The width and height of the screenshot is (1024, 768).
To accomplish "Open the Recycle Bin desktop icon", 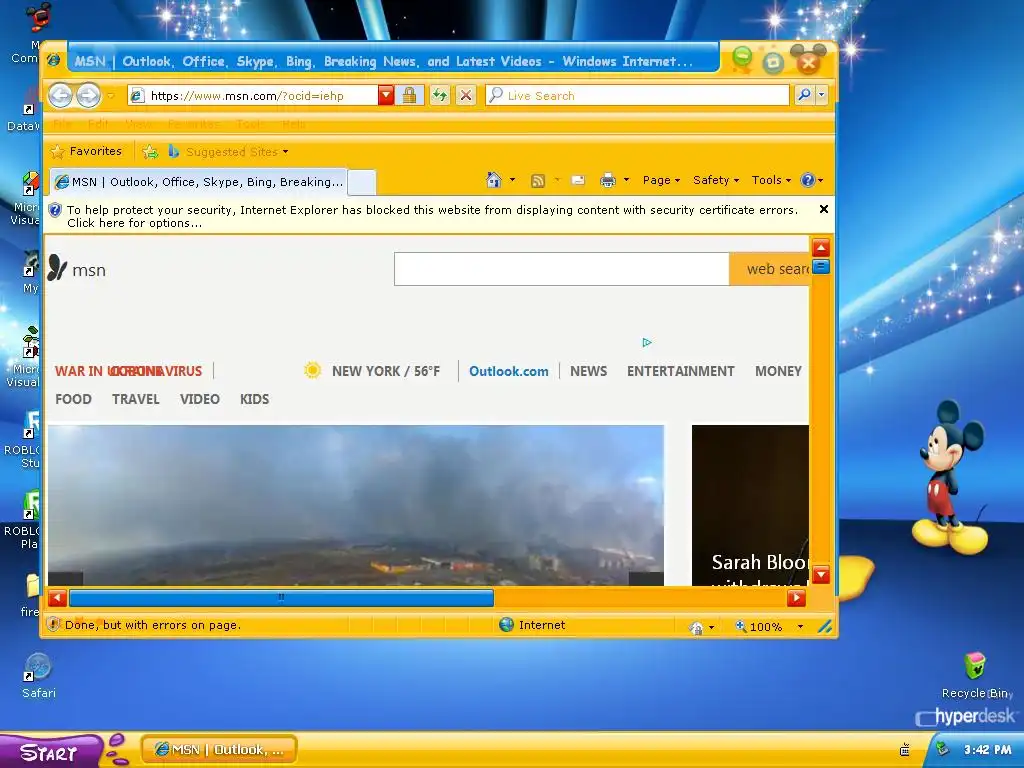I will click(975, 676).
